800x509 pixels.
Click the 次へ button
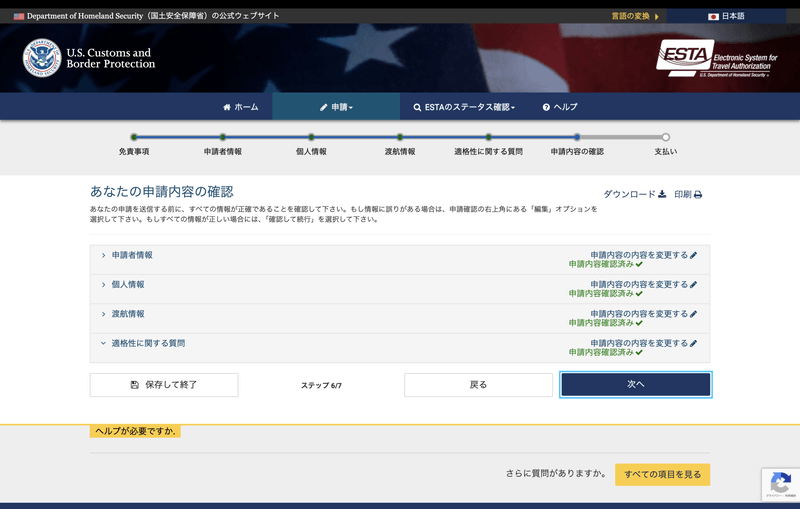(636, 385)
